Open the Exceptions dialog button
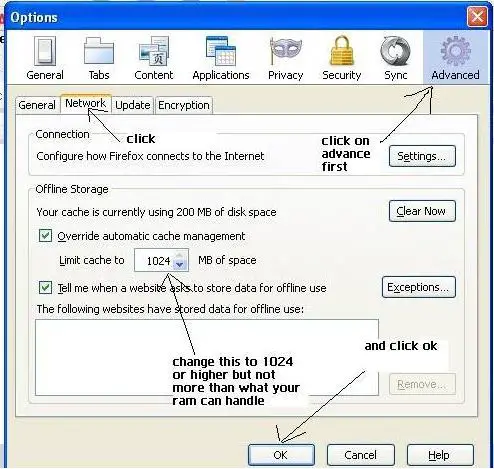 pos(419,287)
